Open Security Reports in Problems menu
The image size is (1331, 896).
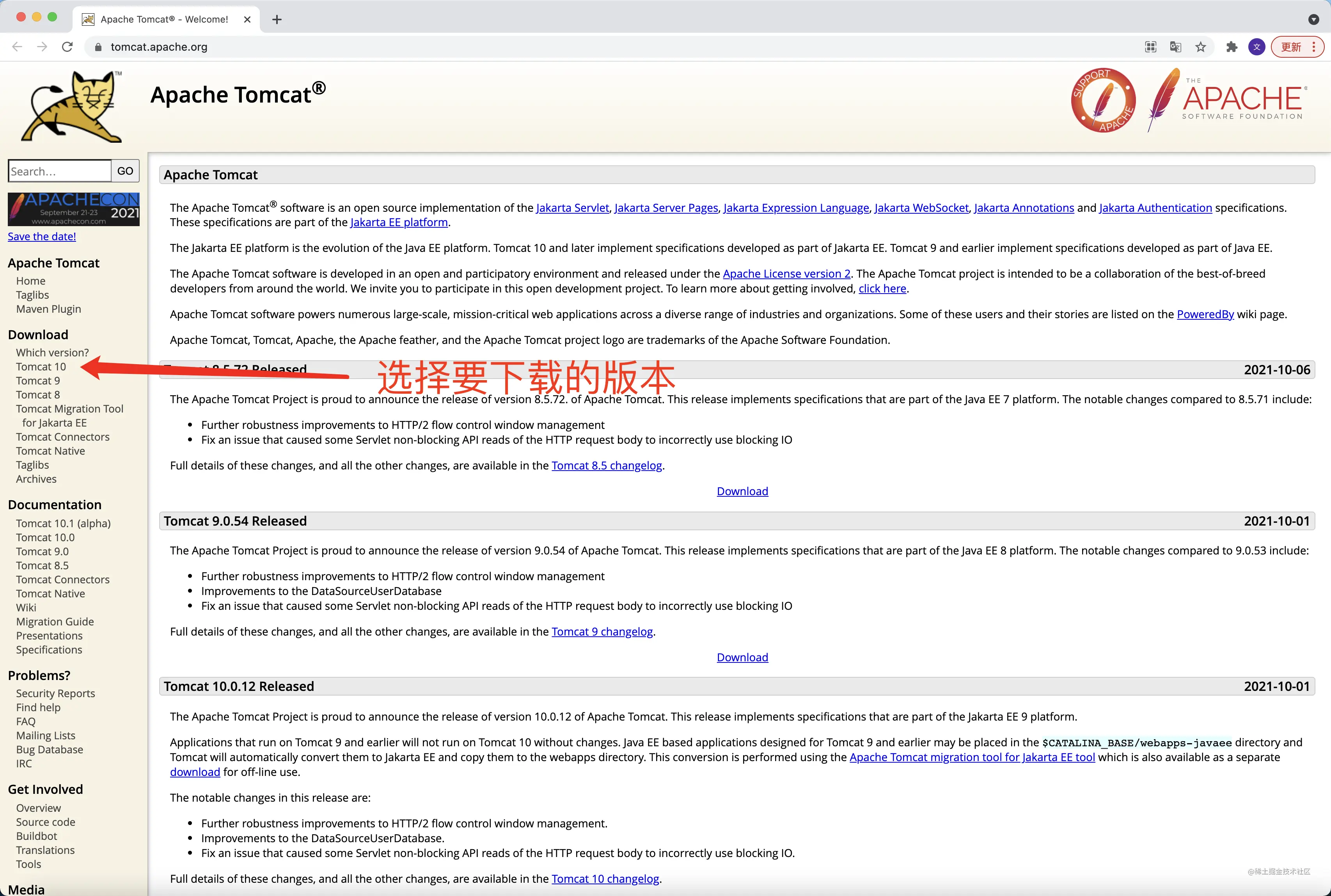(x=55, y=693)
